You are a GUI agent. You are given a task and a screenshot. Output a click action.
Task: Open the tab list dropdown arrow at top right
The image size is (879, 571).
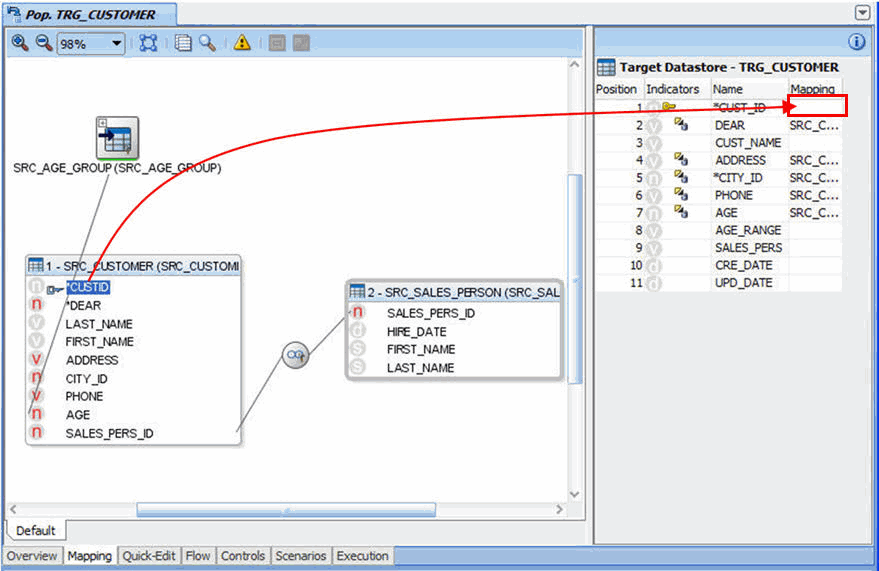pyautogui.click(x=862, y=12)
